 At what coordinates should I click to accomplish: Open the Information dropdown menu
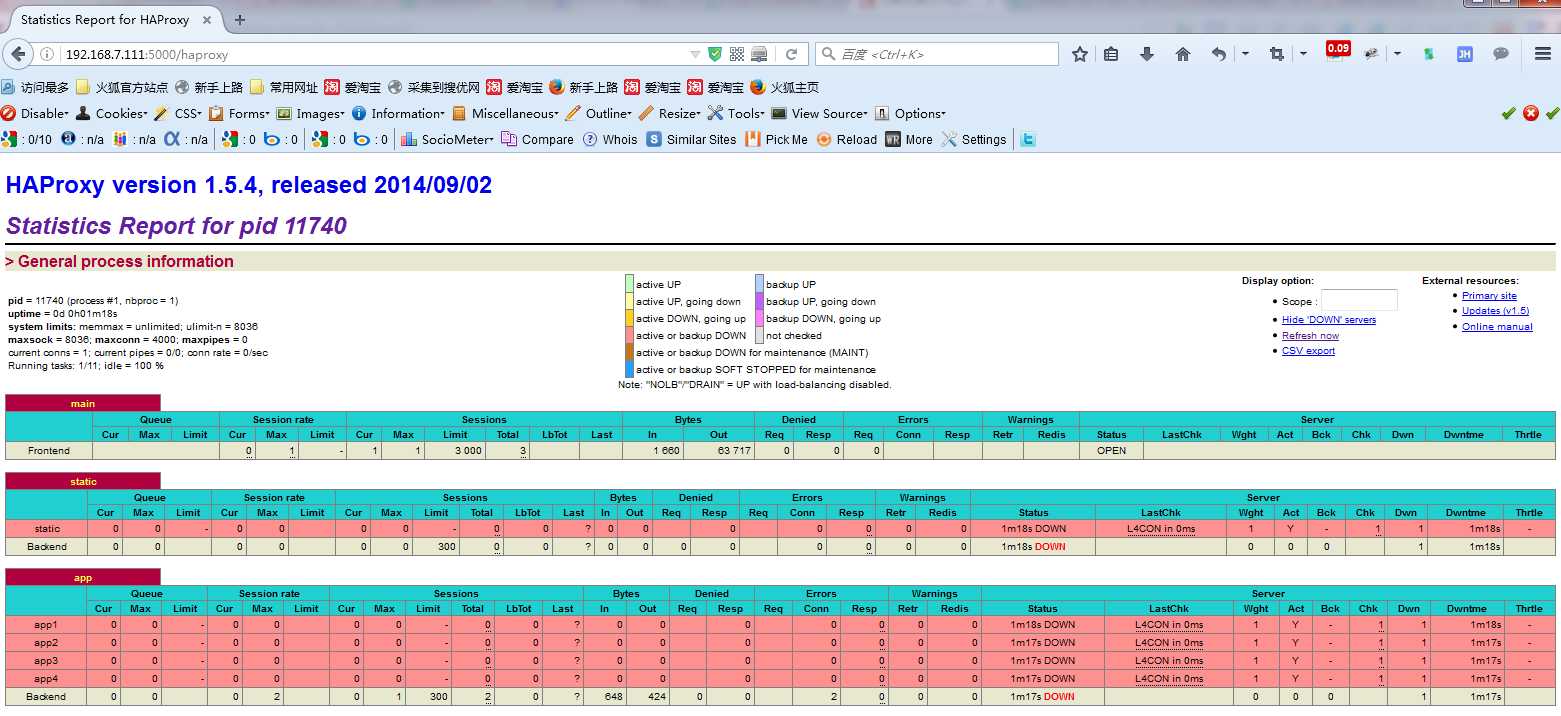point(398,113)
